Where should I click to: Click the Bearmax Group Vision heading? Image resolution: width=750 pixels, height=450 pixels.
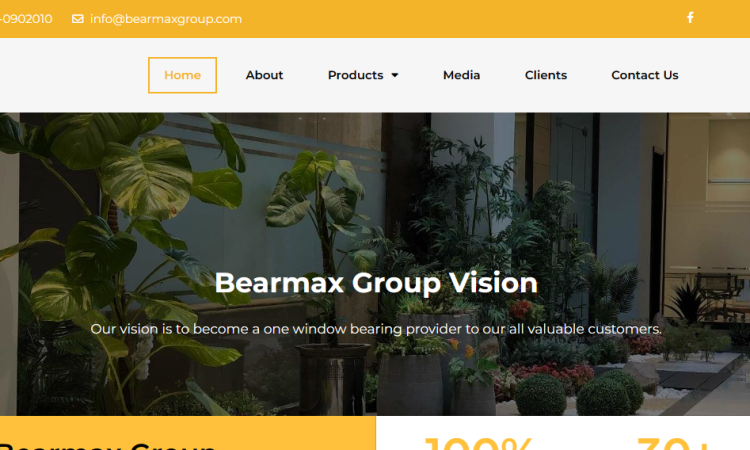click(376, 283)
